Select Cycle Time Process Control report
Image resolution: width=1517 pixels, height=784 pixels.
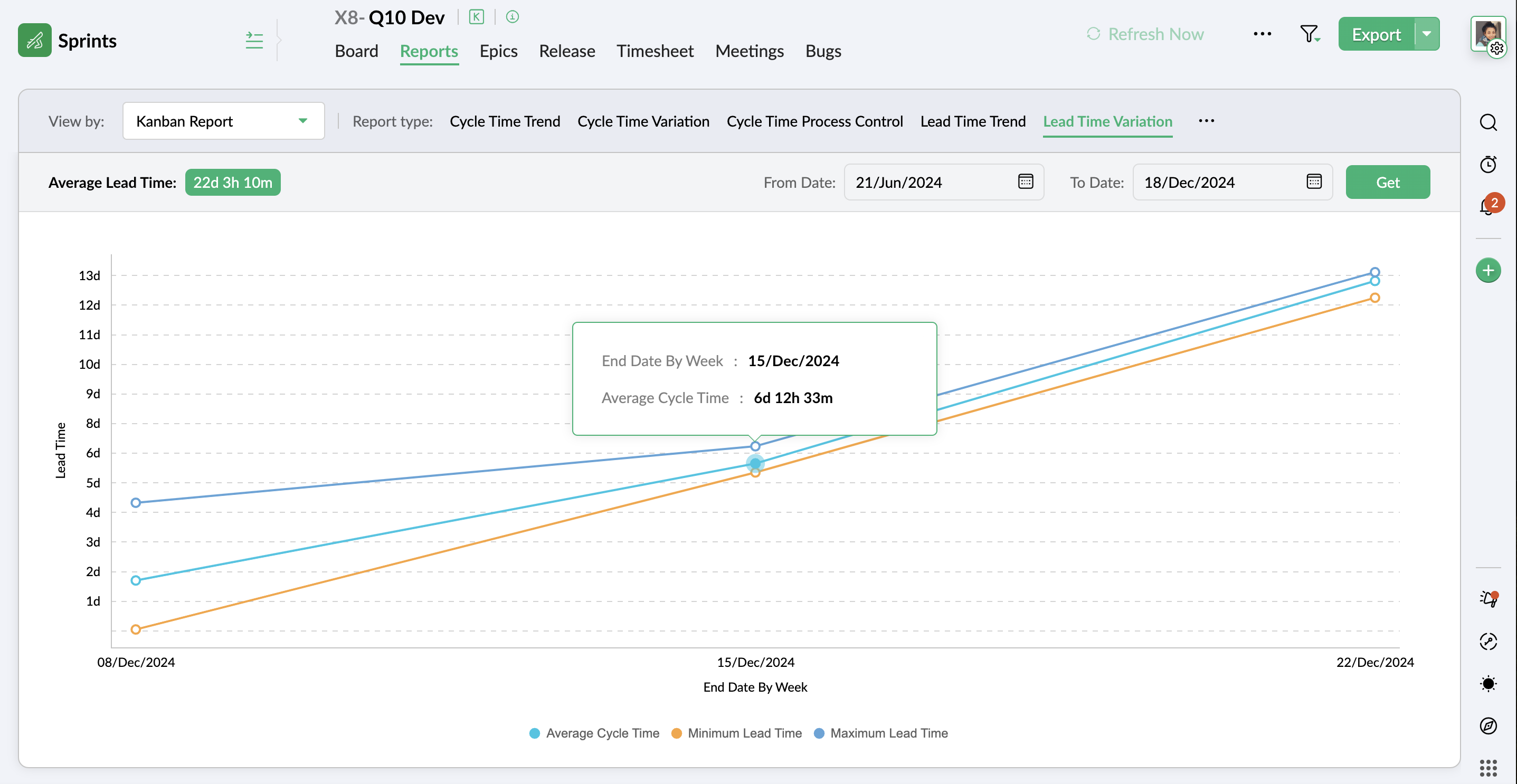click(814, 121)
